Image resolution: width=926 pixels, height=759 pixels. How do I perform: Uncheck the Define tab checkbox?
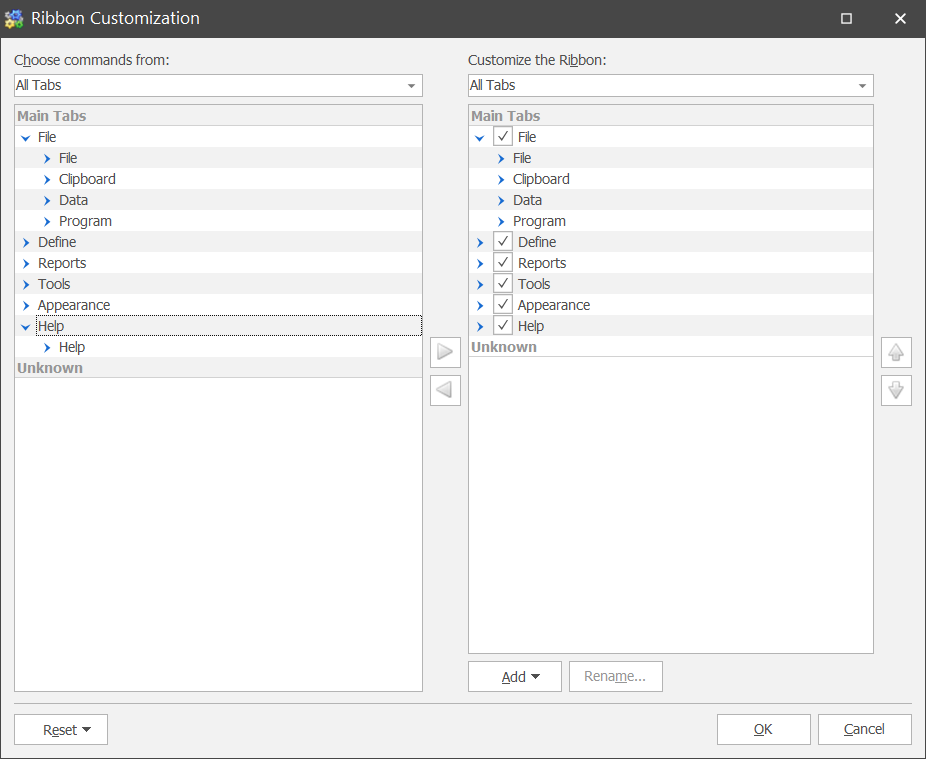(503, 242)
